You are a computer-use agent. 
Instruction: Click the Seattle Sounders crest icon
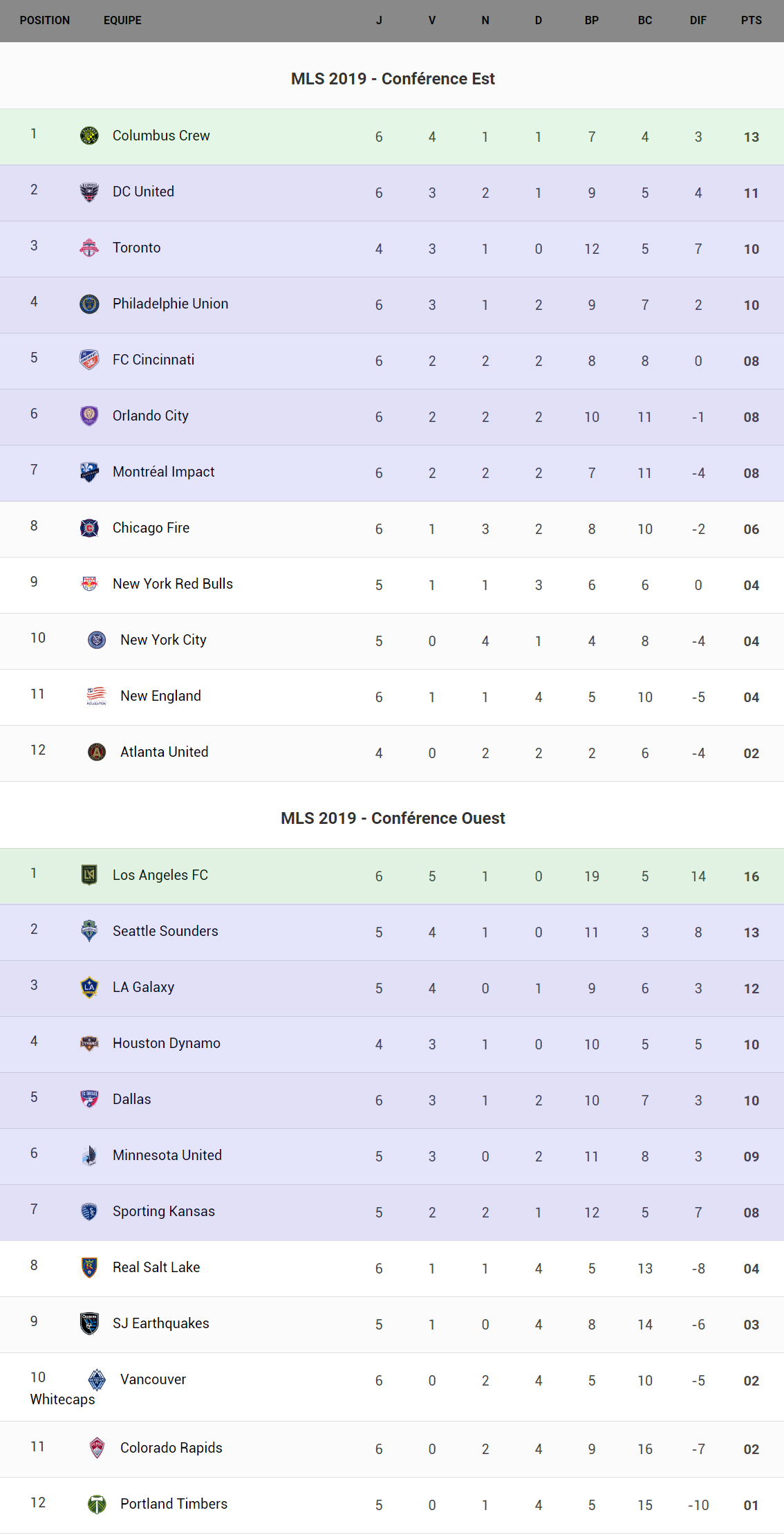(89, 931)
